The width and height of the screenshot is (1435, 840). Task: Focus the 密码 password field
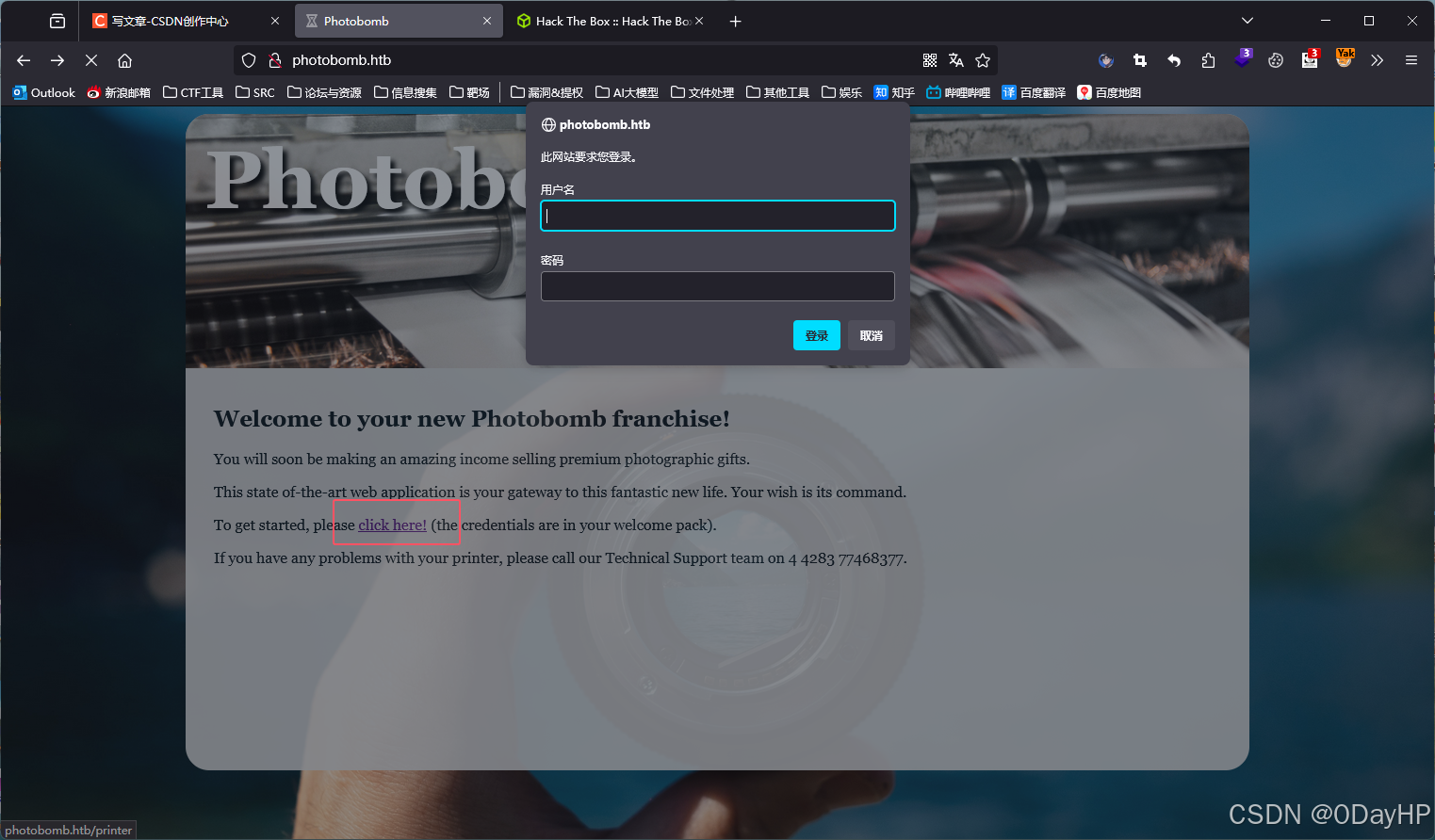[x=718, y=286]
